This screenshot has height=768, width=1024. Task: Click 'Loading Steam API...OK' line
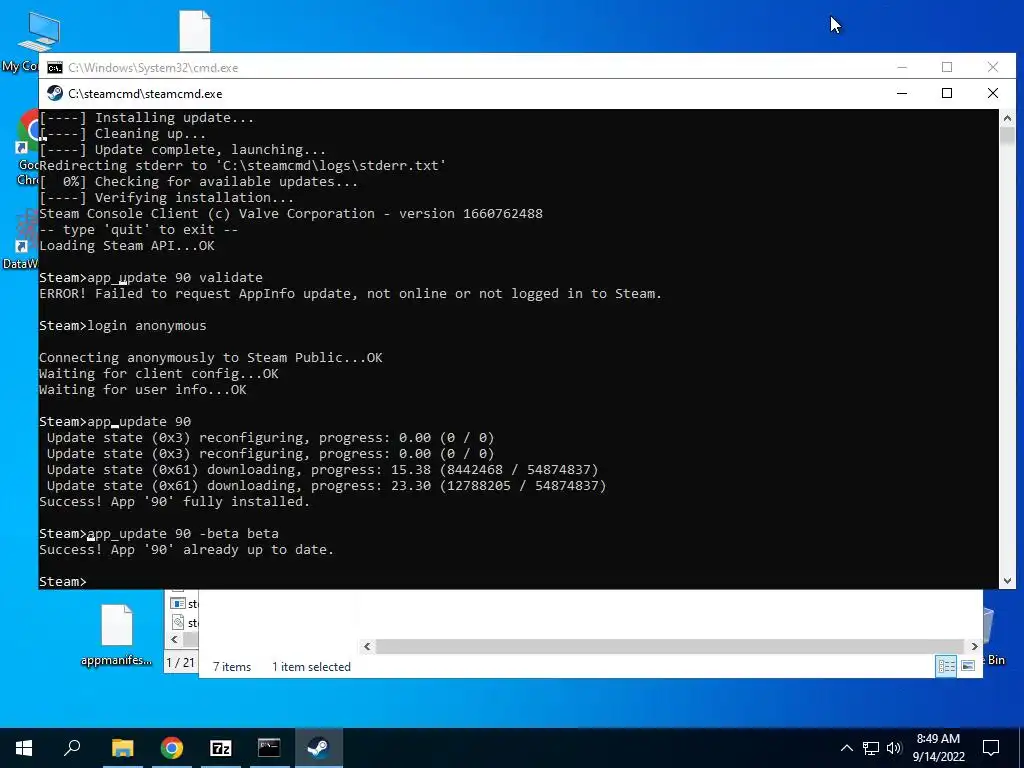click(x=127, y=246)
